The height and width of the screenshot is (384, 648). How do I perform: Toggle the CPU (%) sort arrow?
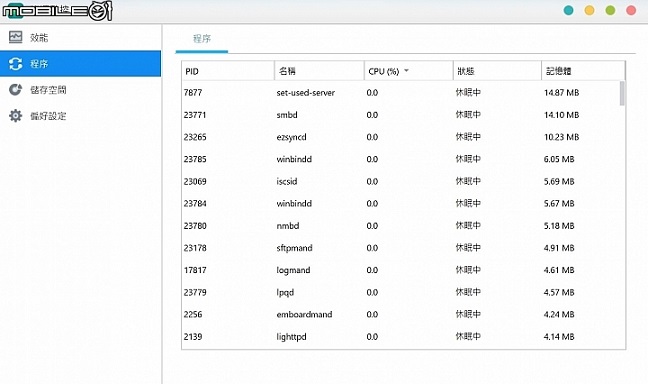(x=406, y=71)
